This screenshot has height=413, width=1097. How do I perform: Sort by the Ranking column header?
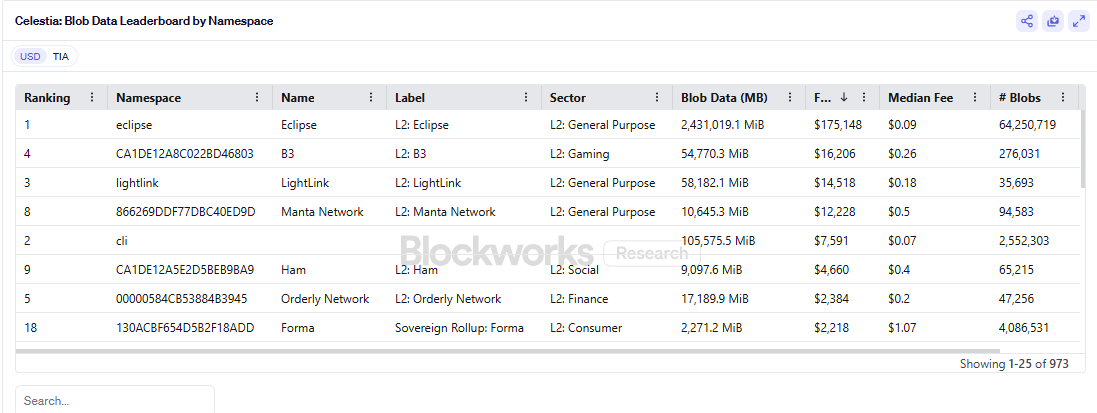(x=47, y=98)
